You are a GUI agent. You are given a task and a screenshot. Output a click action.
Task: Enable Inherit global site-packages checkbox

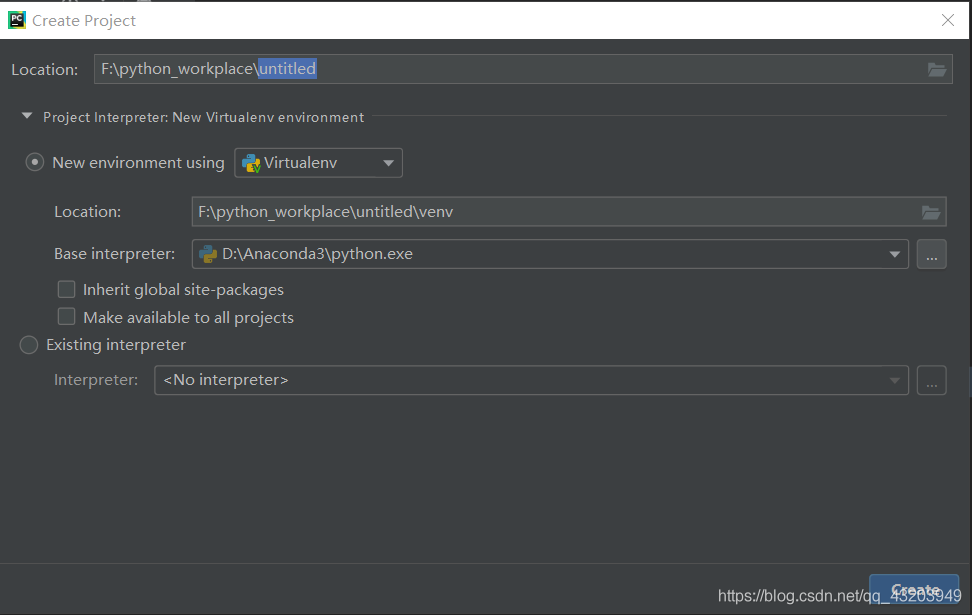[67, 289]
